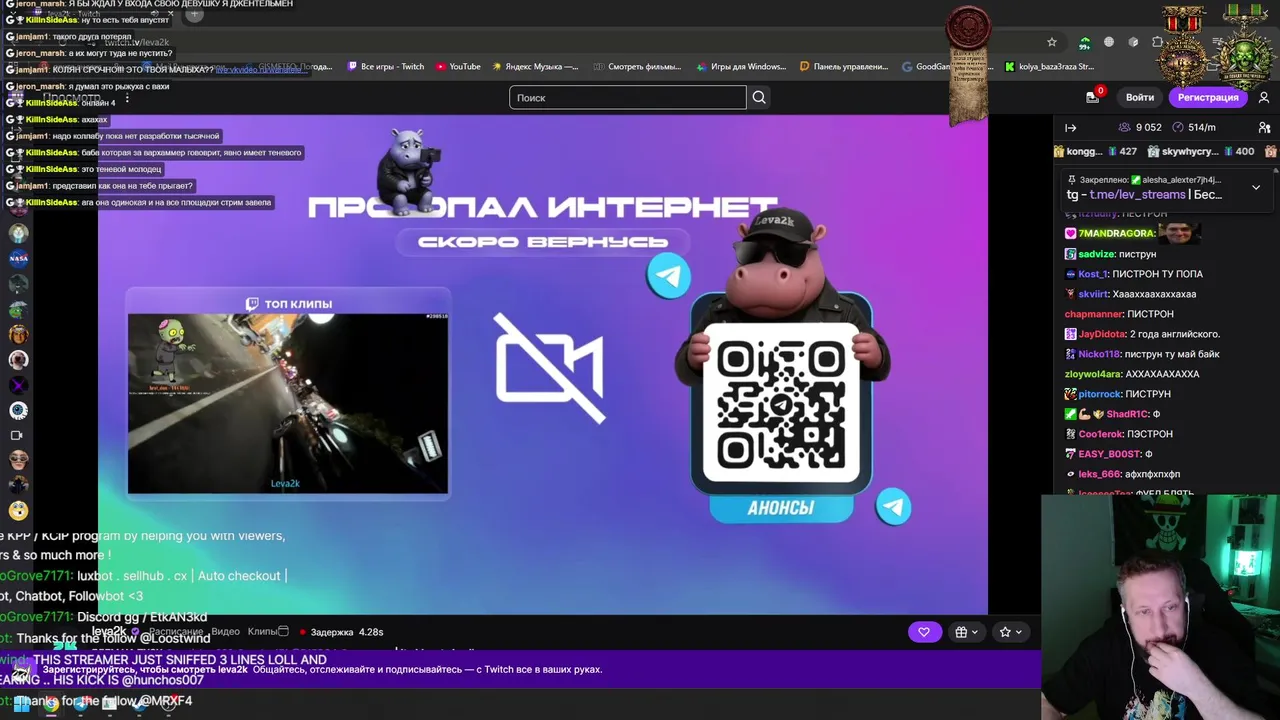Open the Все игры - Twitch bookmark
1280x720 pixels.
click(x=386, y=67)
